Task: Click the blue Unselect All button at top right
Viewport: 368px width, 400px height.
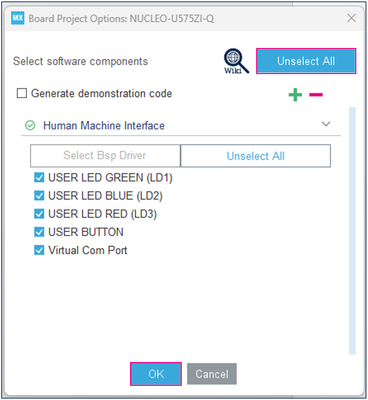Action: click(x=306, y=61)
